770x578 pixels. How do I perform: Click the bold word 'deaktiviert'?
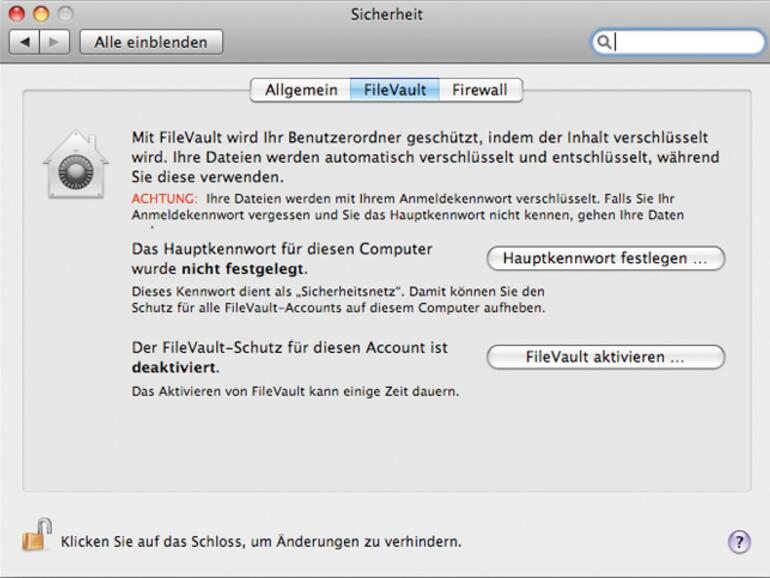(x=174, y=368)
